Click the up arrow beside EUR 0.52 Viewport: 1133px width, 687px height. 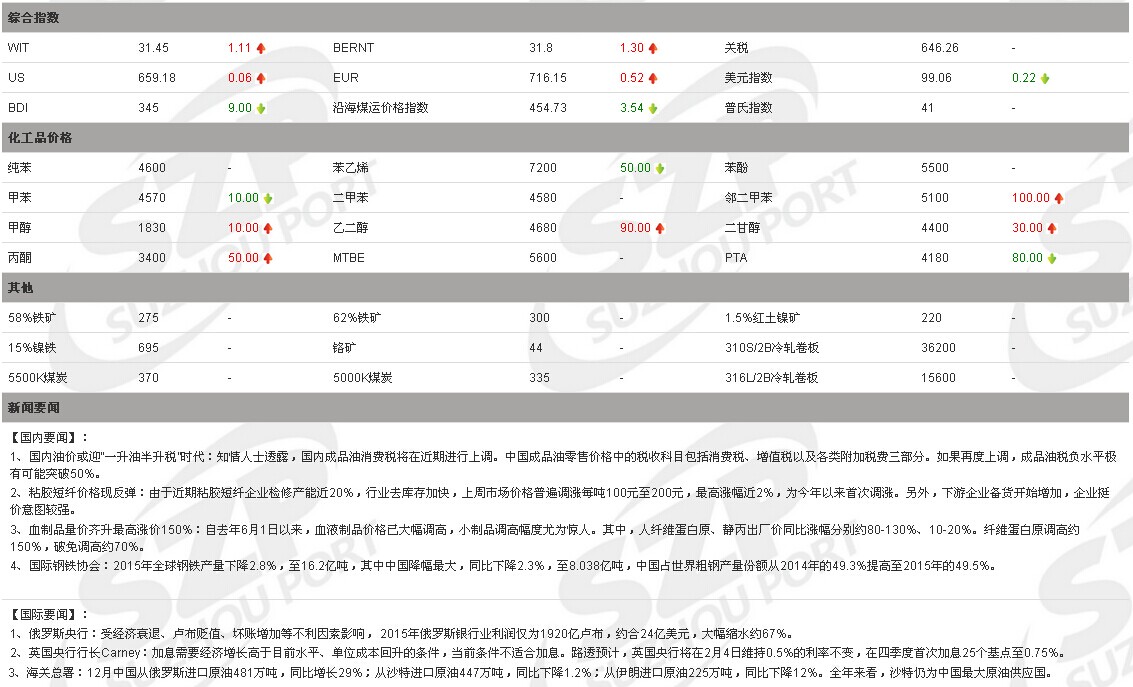pyautogui.click(x=652, y=78)
